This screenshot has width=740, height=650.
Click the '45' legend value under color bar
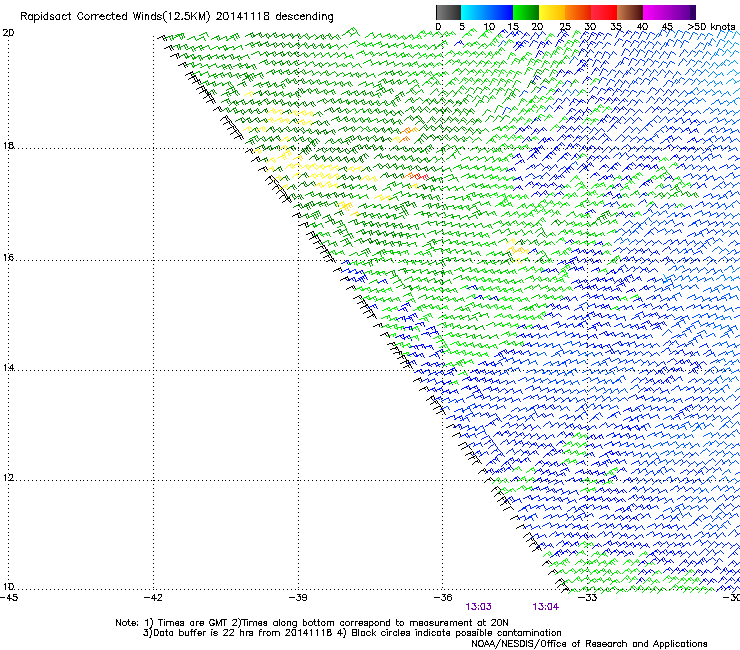point(667,27)
